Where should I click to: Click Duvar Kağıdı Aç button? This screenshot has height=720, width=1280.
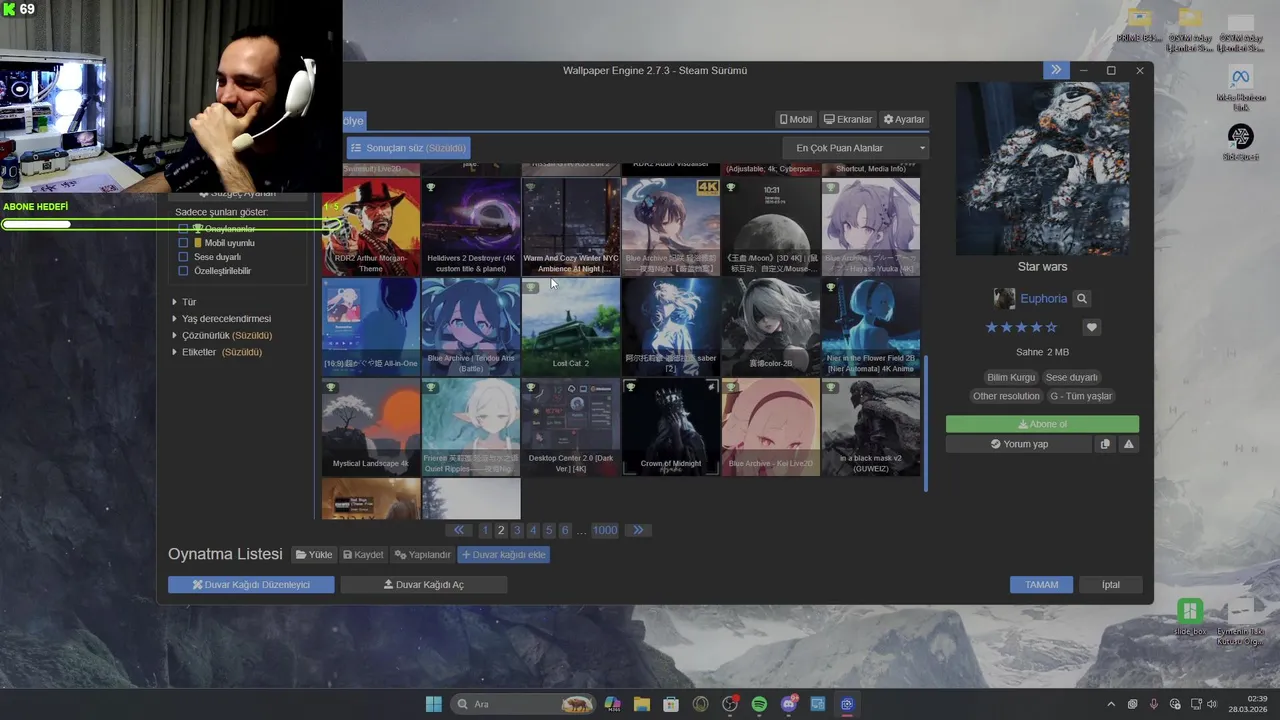tap(424, 584)
